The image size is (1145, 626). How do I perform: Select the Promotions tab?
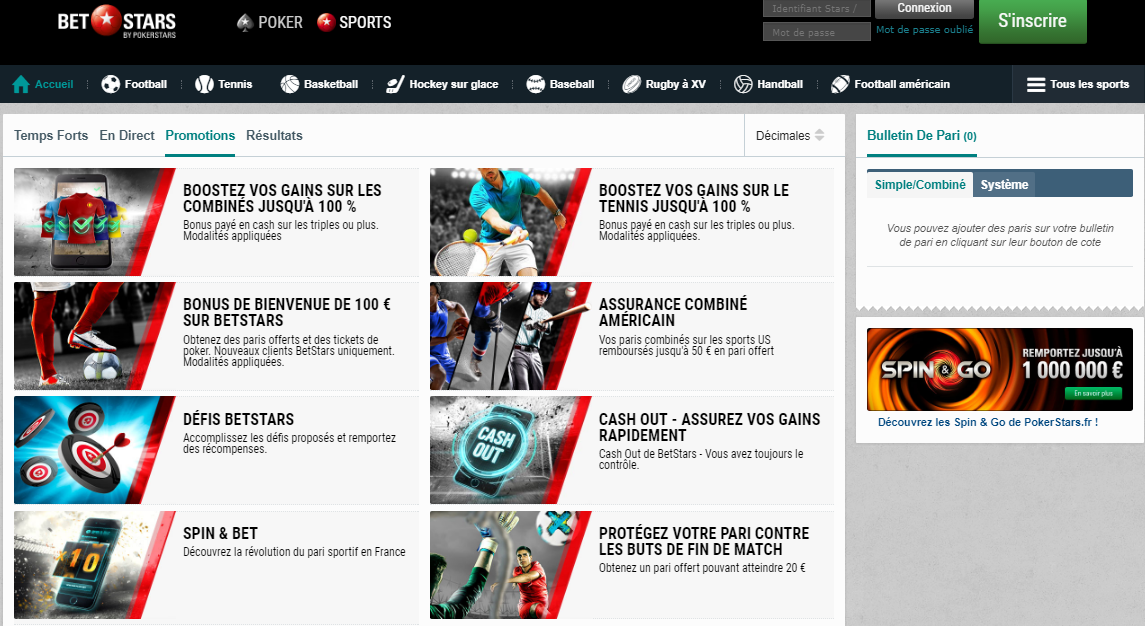pyautogui.click(x=200, y=135)
